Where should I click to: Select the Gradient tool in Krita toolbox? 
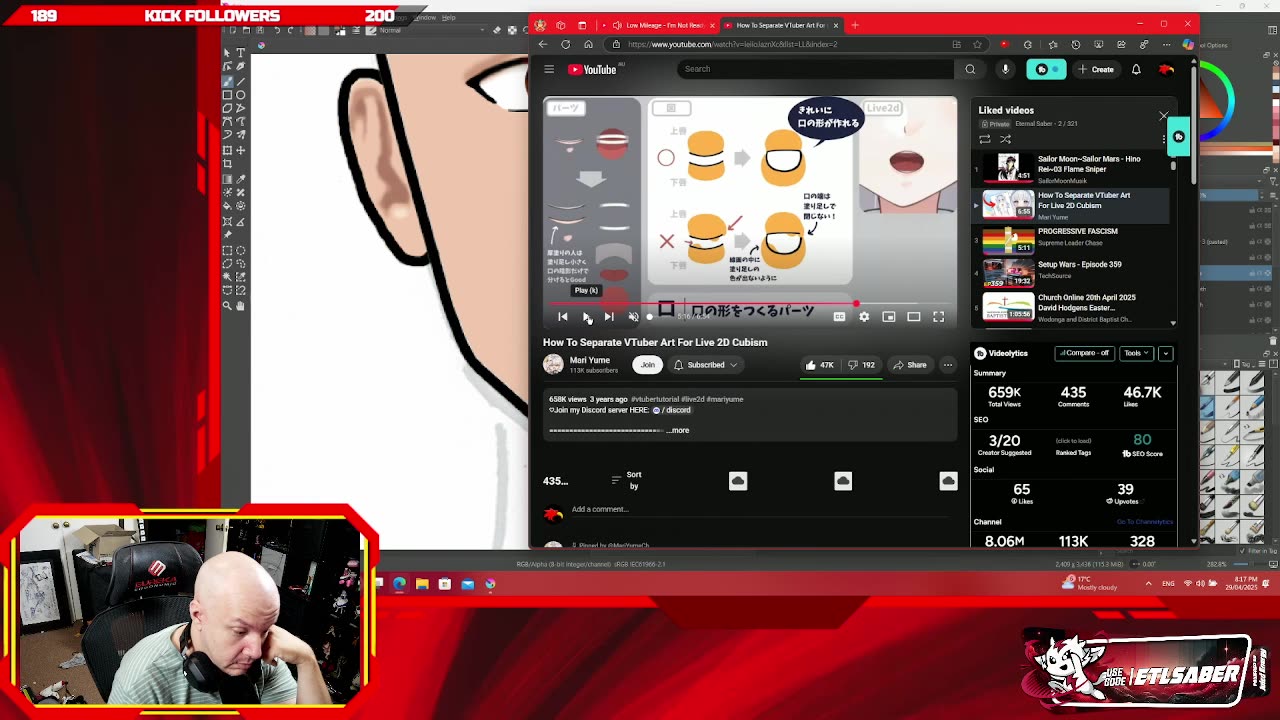click(x=227, y=178)
